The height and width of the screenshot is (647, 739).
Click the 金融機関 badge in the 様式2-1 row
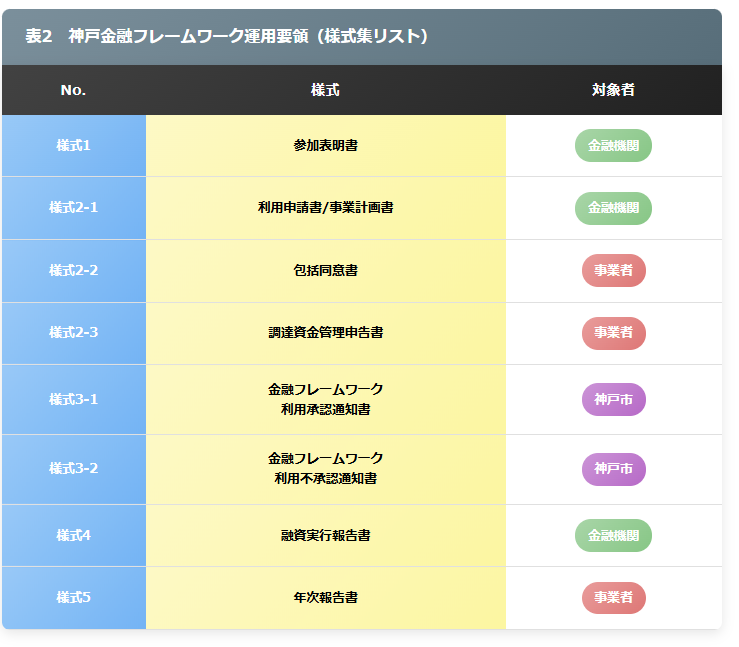click(x=613, y=208)
